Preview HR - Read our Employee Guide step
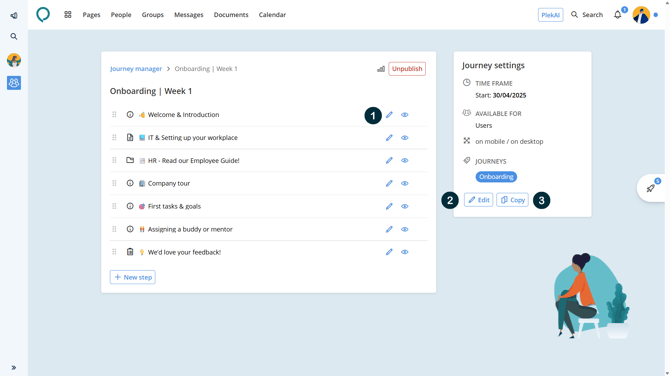Screen dimensions: 670x376 click(x=405, y=160)
